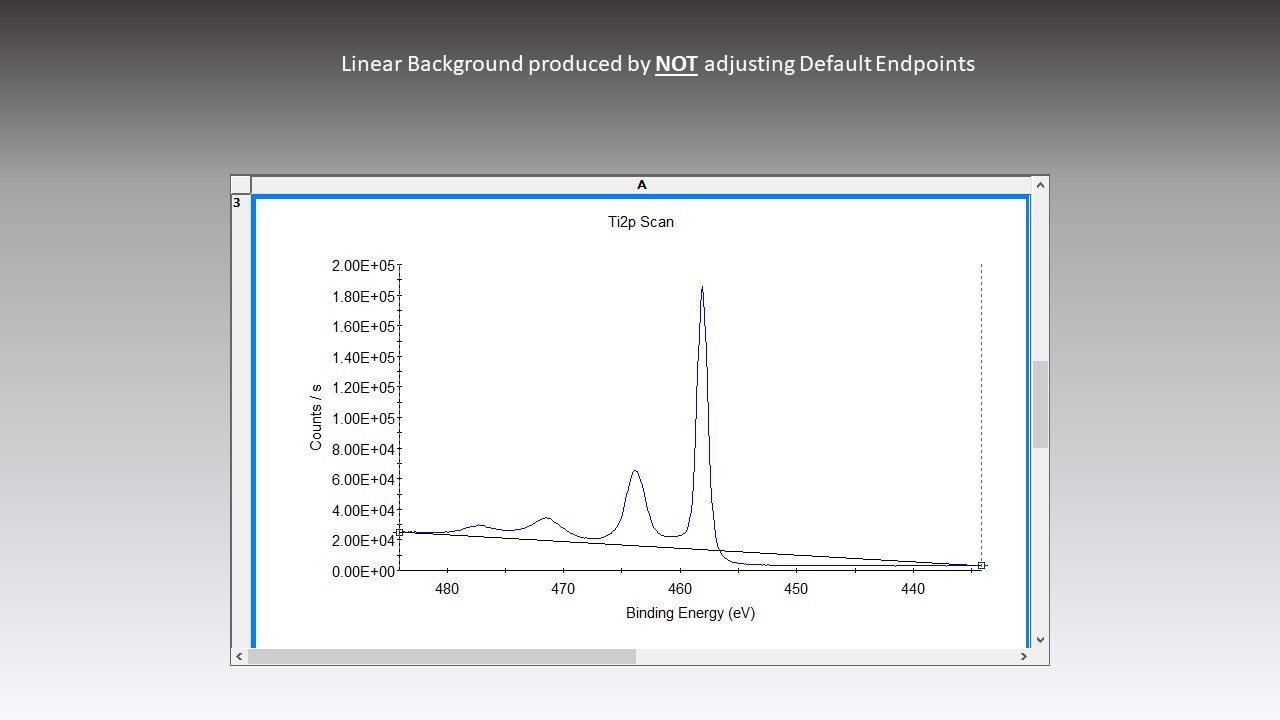
Task: Select the column header A
Action: (641, 184)
